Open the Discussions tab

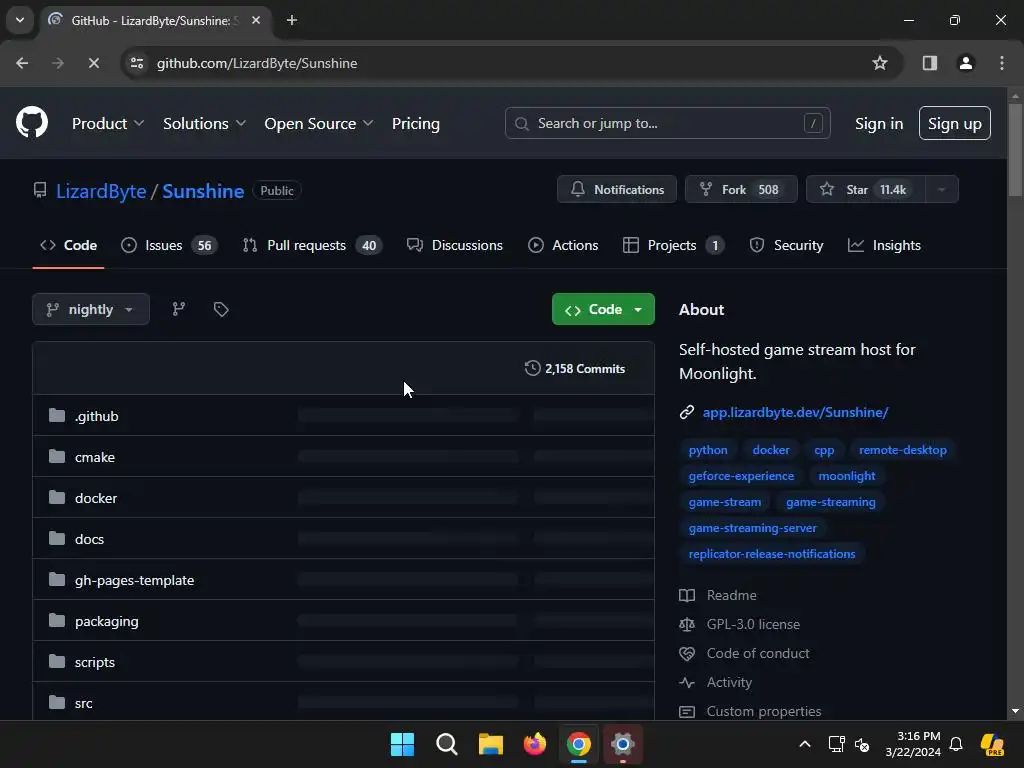(x=455, y=246)
